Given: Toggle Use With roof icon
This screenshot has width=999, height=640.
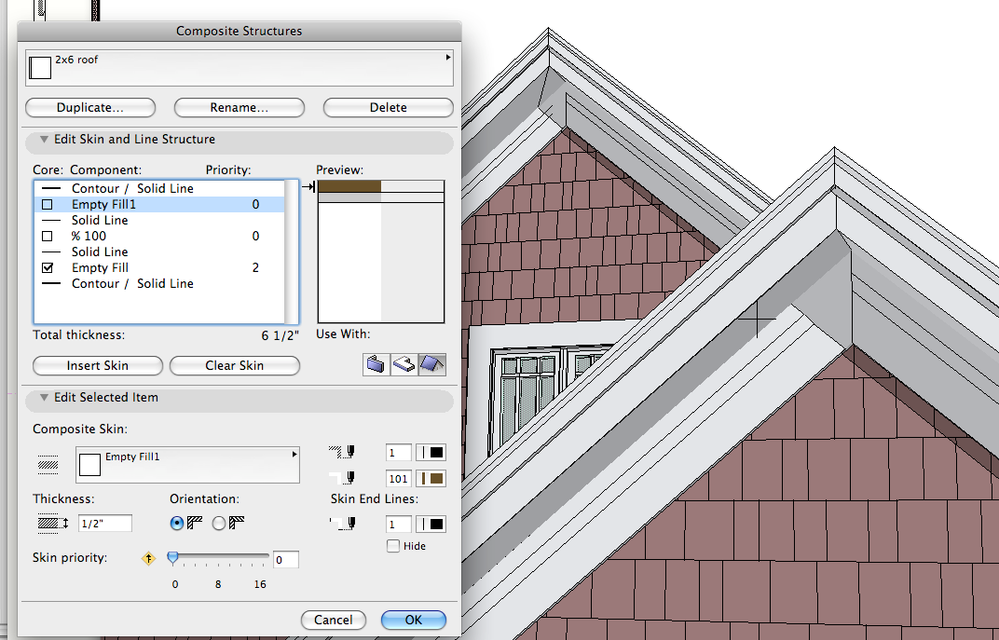Looking at the screenshot, I should tap(432, 365).
